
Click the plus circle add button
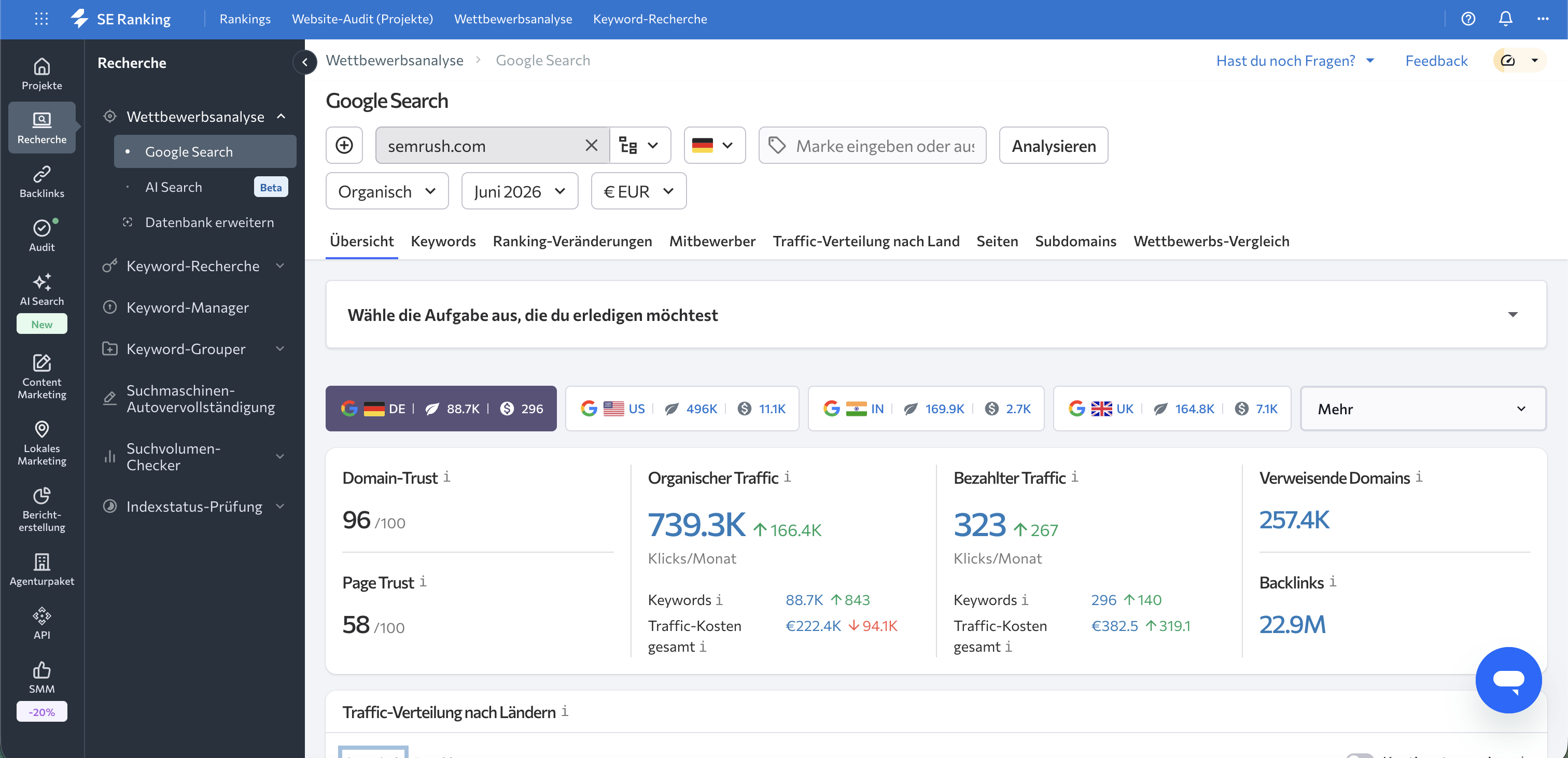(344, 145)
